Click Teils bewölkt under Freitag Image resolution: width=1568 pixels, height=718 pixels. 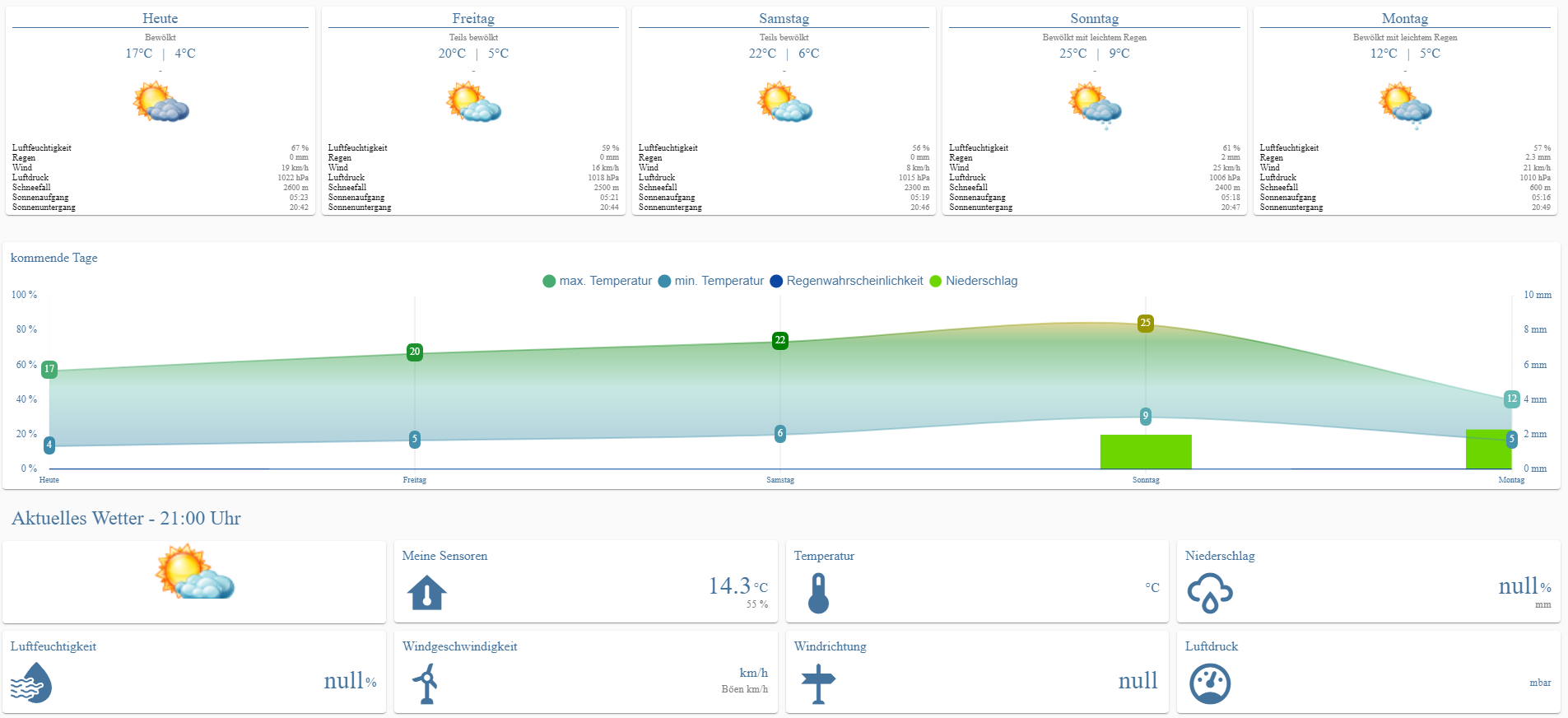[473, 37]
